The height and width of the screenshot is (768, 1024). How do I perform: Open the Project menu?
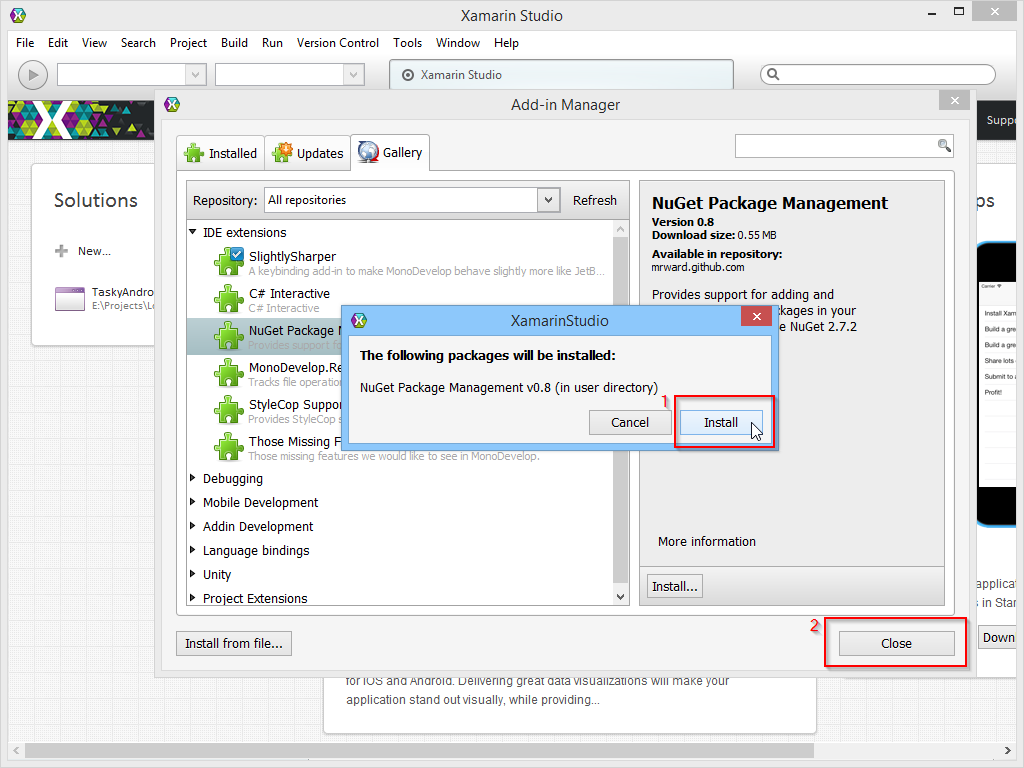click(x=188, y=43)
